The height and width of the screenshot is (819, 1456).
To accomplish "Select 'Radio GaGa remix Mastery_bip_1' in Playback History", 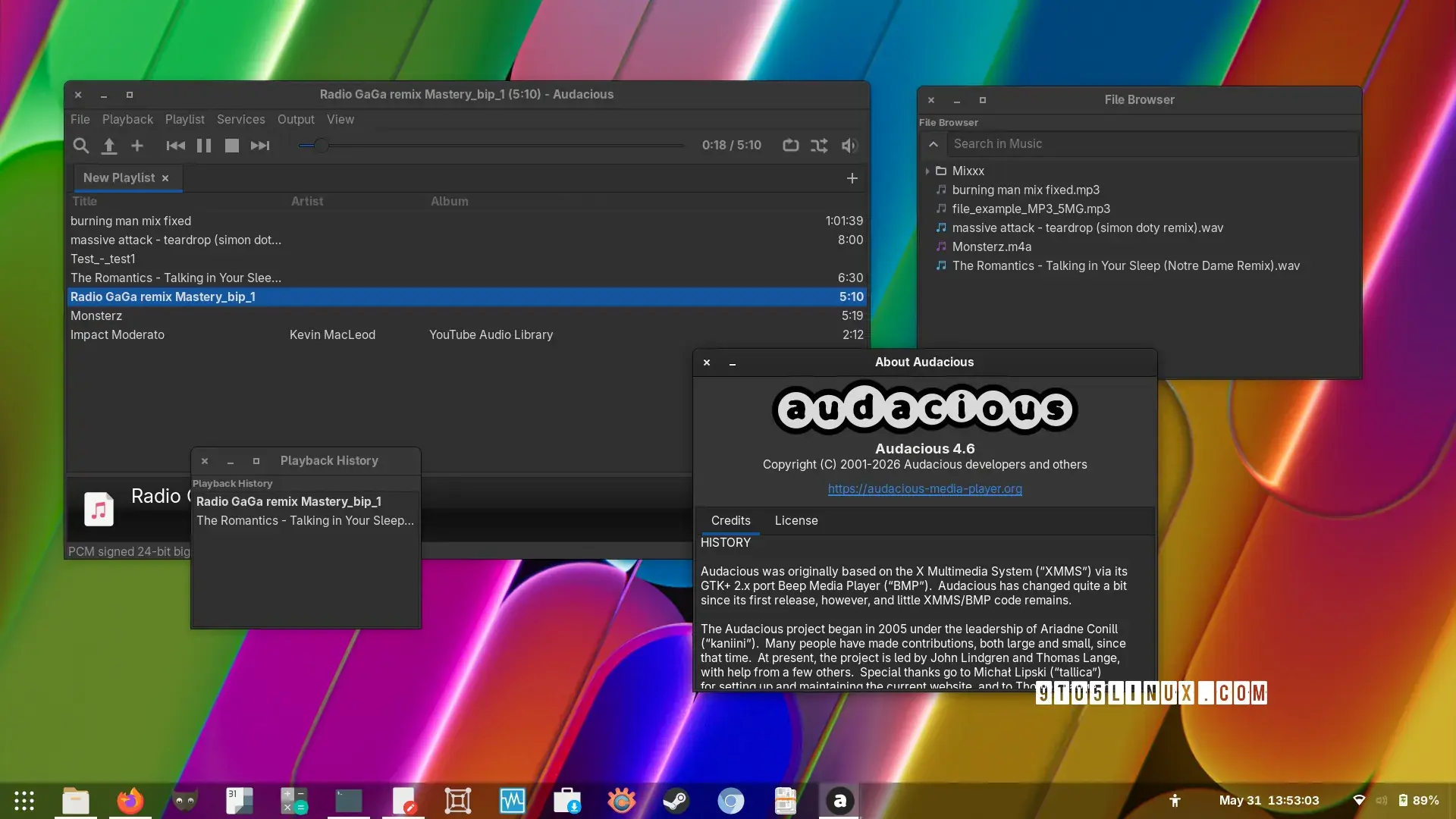I will point(306,502).
